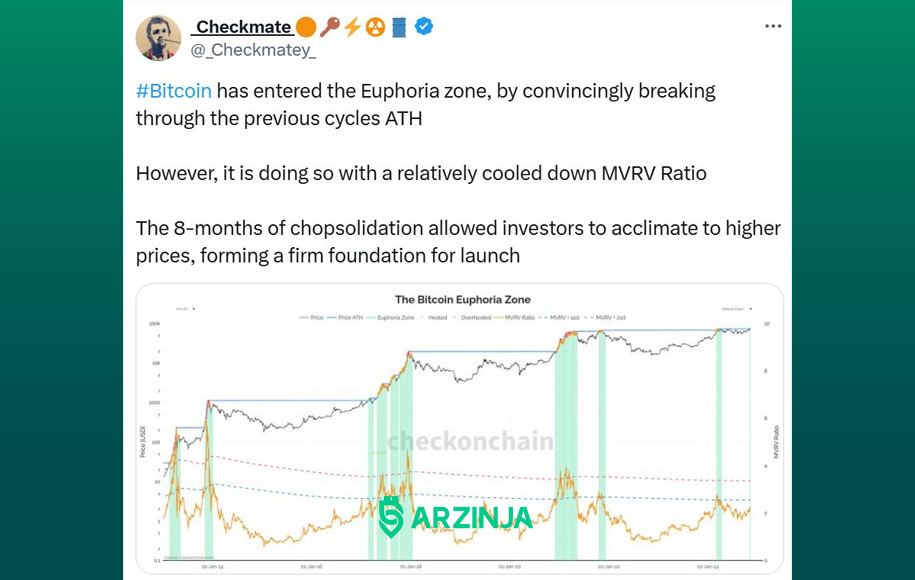Open the Info On dropdown in chart
The width and height of the screenshot is (915, 580).
(185, 309)
